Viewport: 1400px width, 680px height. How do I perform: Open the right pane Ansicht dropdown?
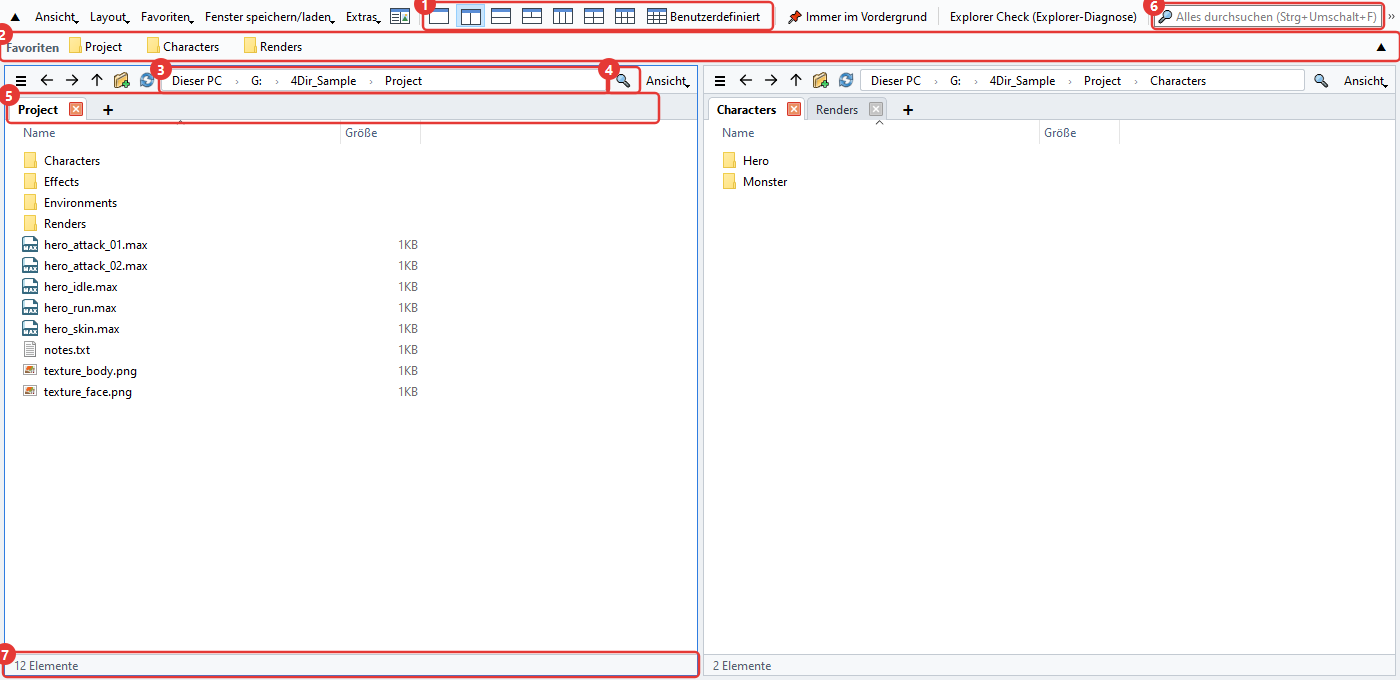(x=1366, y=81)
